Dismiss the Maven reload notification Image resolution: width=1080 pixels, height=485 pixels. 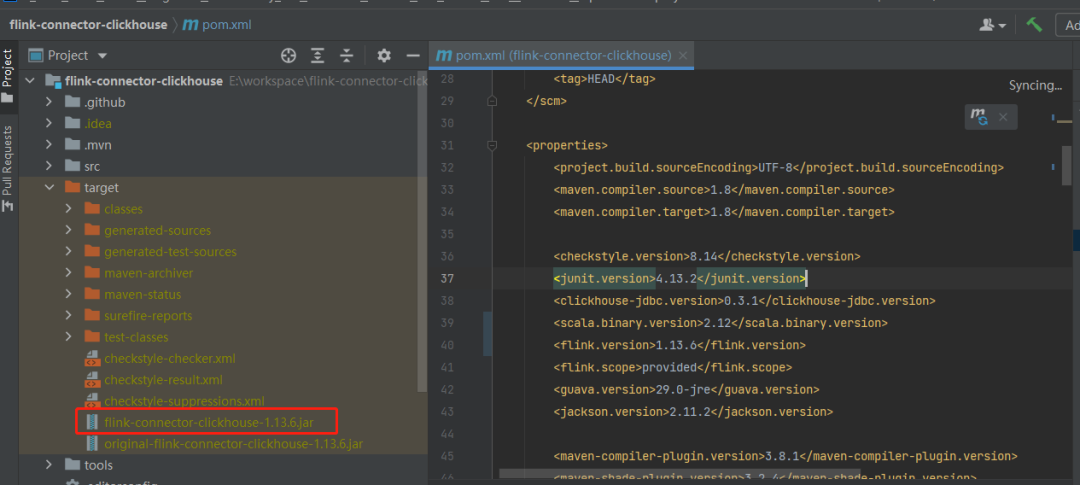tap(1003, 117)
